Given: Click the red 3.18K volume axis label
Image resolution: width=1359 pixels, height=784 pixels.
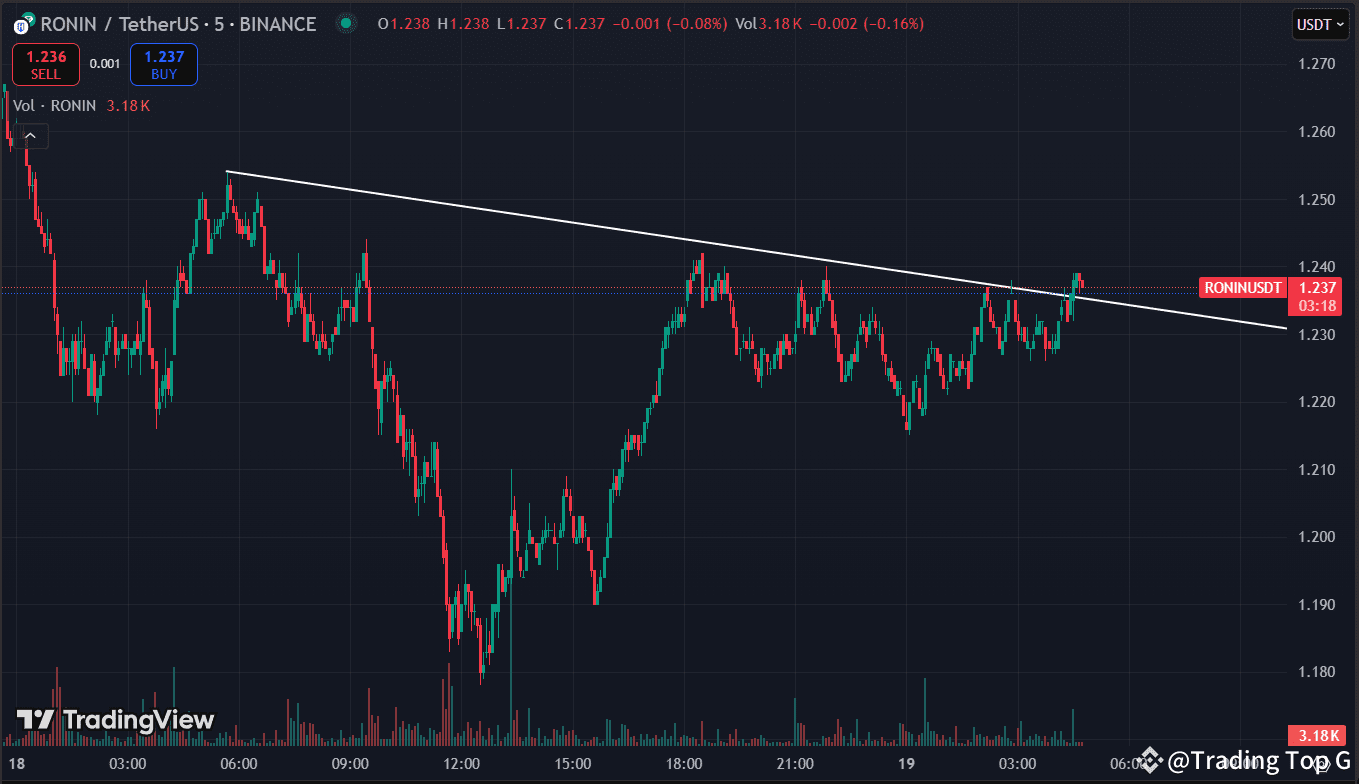Looking at the screenshot, I should click(x=1316, y=735).
